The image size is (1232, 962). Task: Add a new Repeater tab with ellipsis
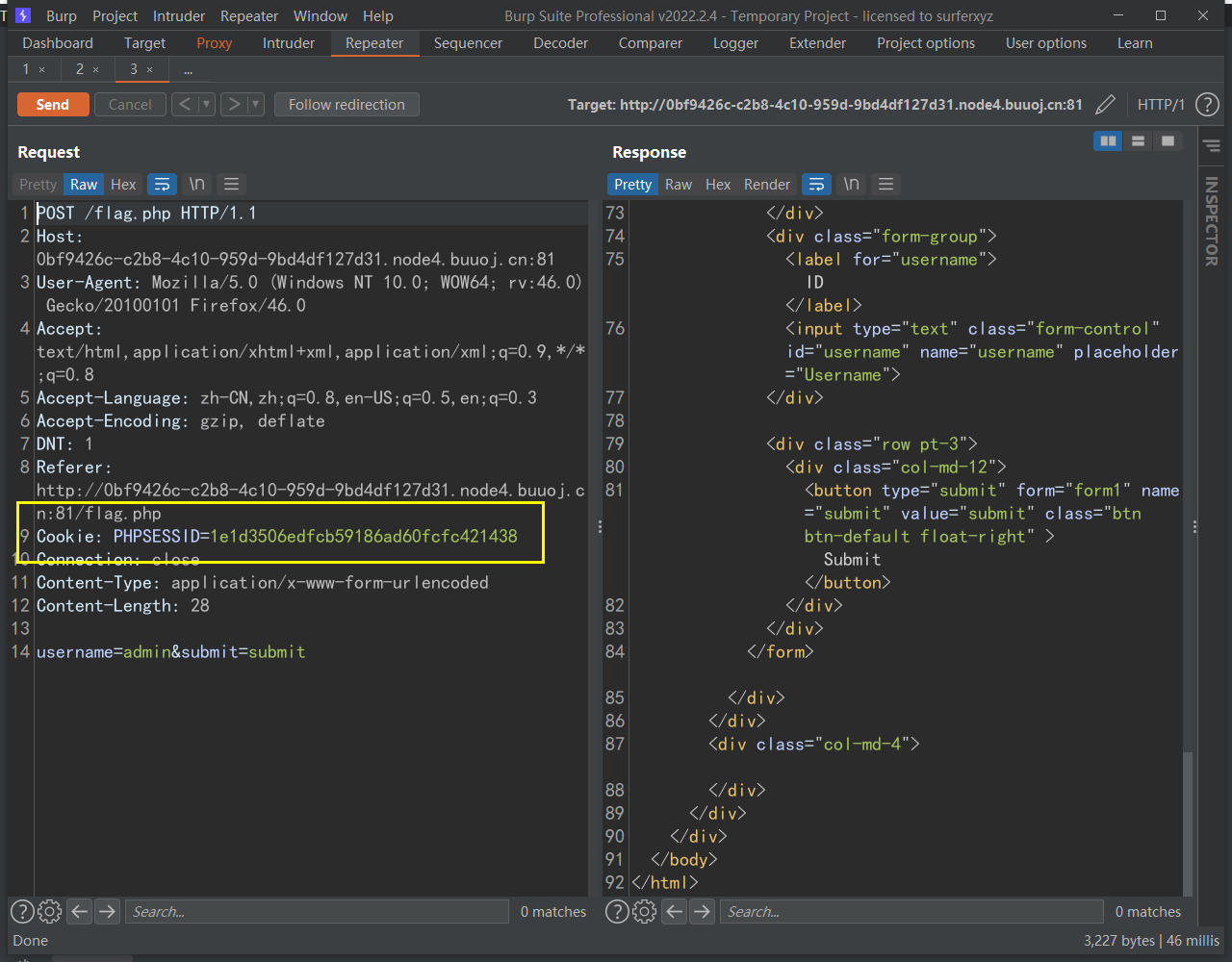[x=188, y=69]
